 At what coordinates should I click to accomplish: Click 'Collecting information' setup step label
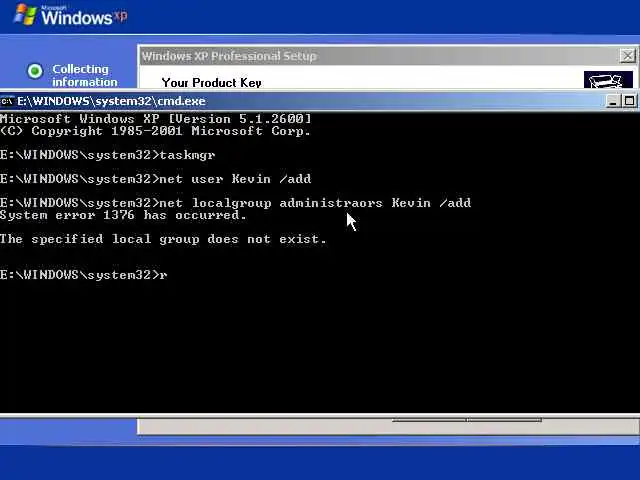84,76
